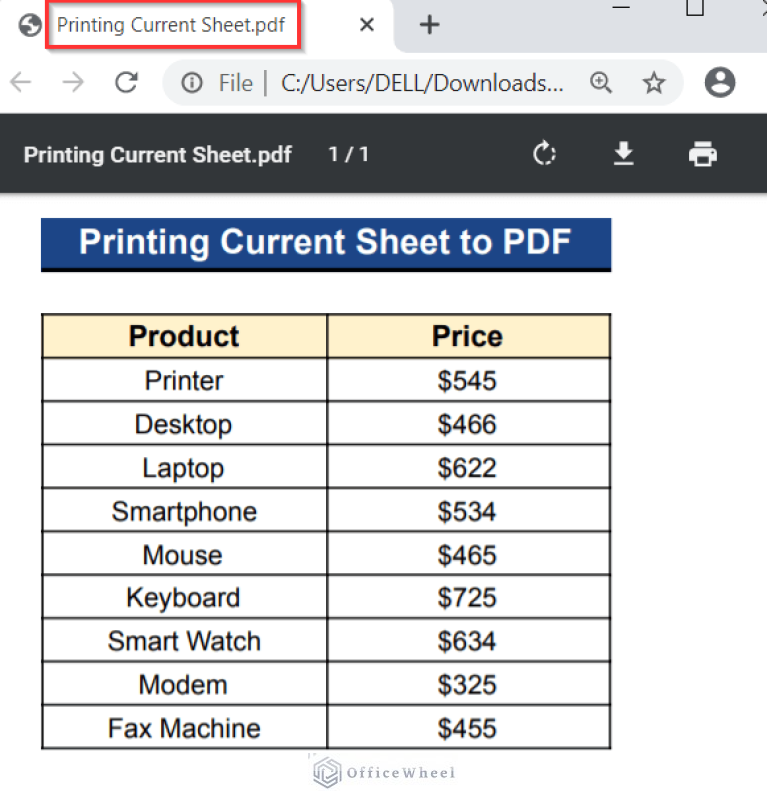Click the globe icon on the browser tab
Screen dimensions: 767x811
click(28, 25)
